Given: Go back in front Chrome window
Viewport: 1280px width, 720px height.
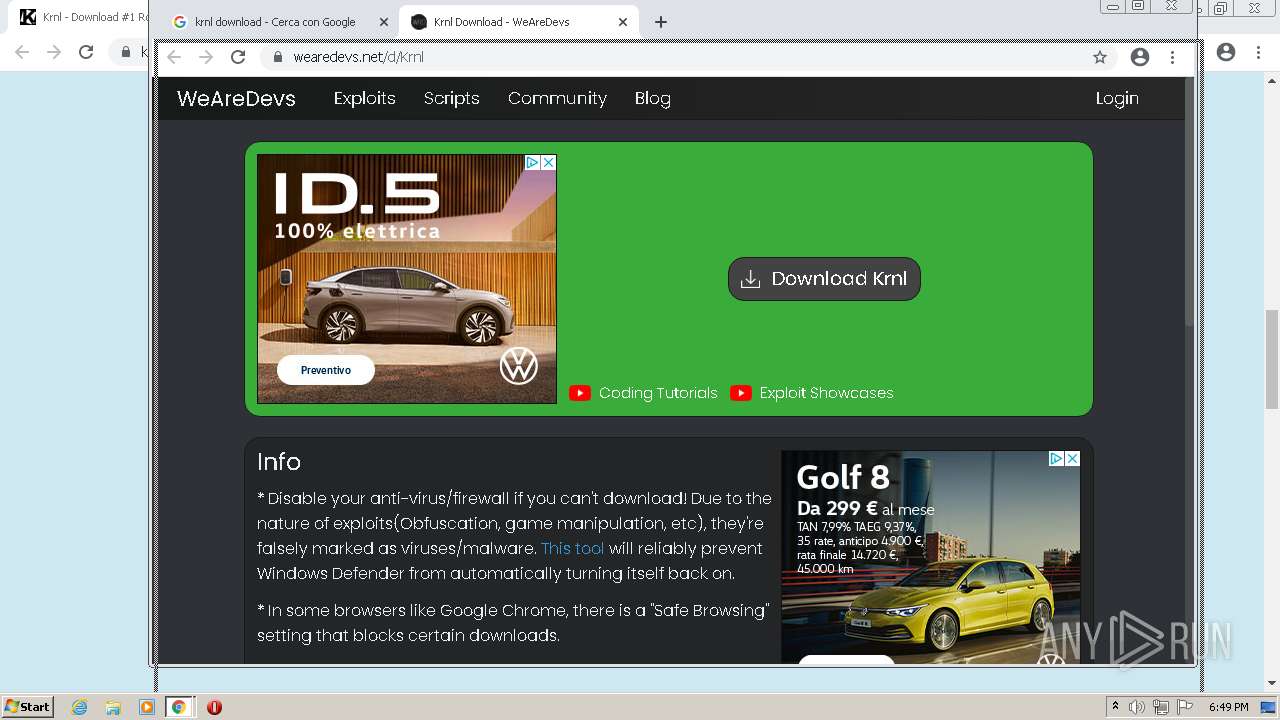Looking at the screenshot, I should (x=174, y=57).
